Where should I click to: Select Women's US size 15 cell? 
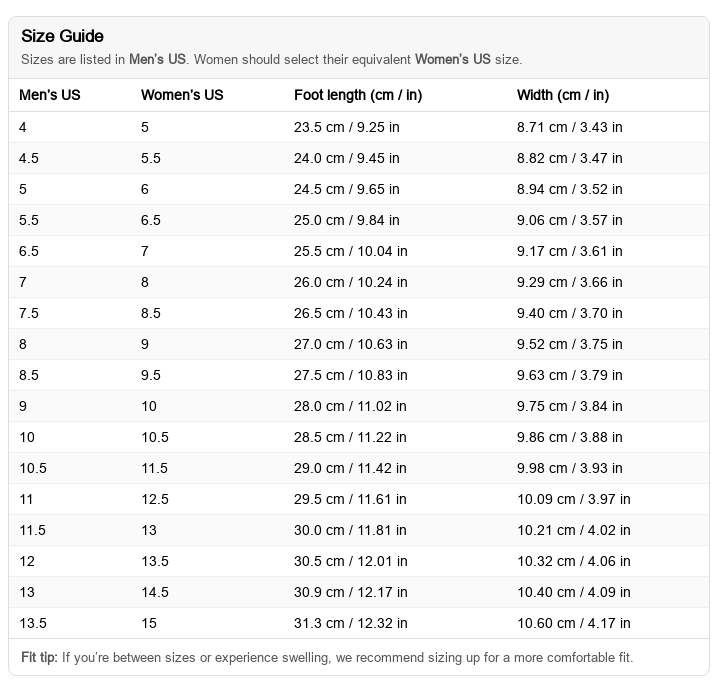149,623
